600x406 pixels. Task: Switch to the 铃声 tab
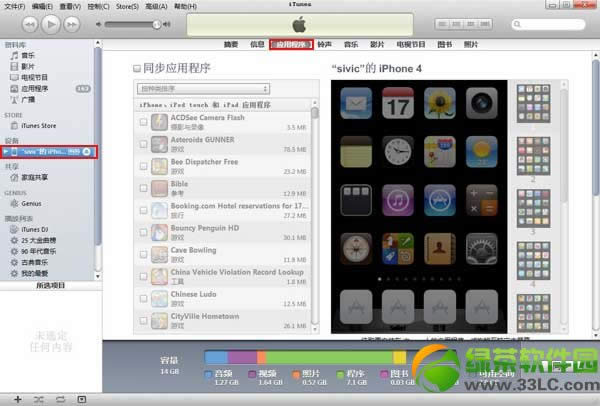point(324,44)
